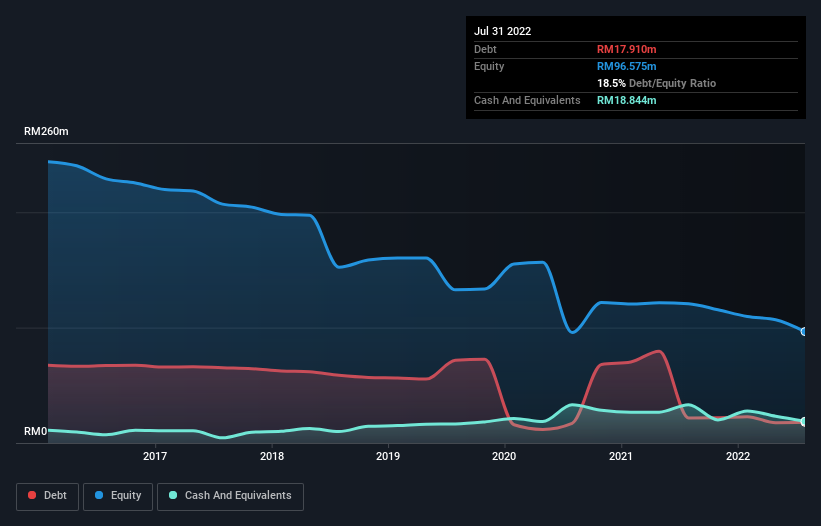
Task: Click the Jul 31 2022 tooltip date
Action: tap(503, 31)
